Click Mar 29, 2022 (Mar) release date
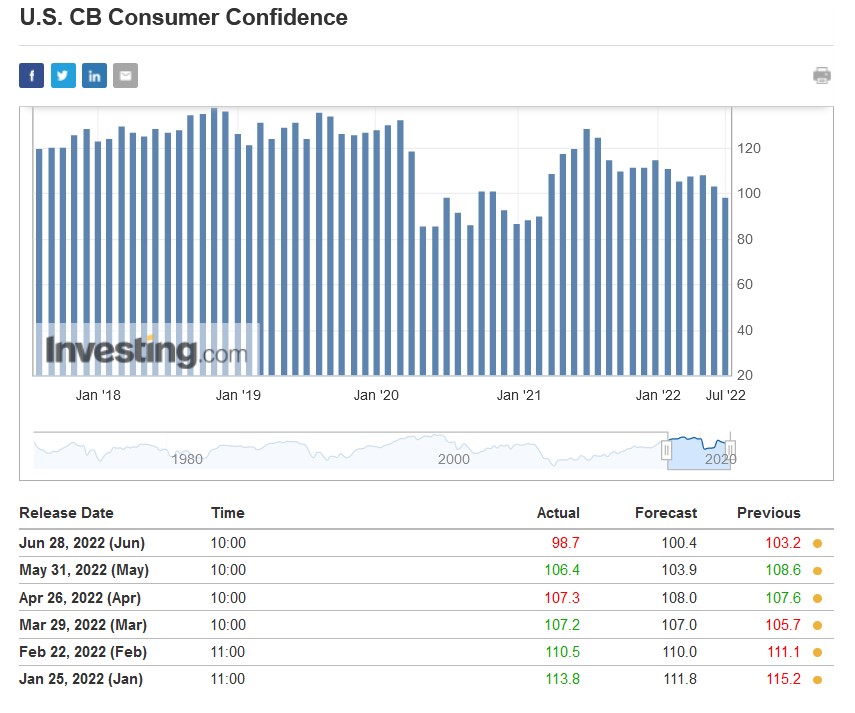 click(x=83, y=625)
